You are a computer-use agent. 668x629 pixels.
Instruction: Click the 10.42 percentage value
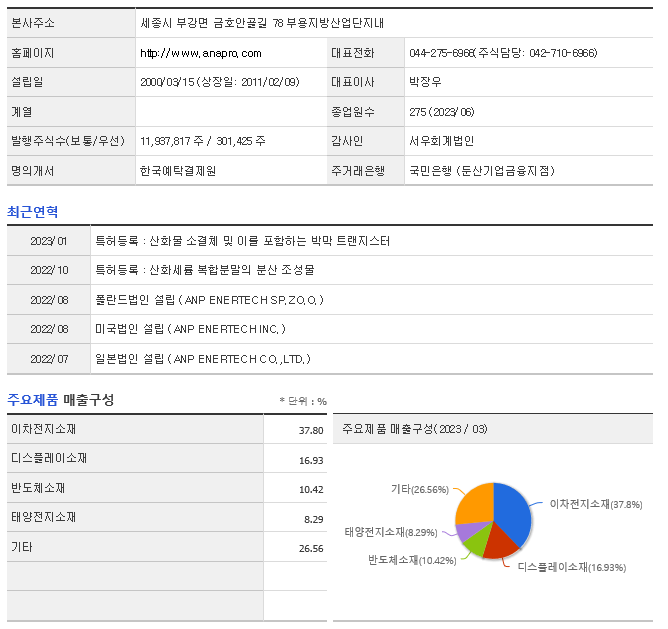coord(311,489)
